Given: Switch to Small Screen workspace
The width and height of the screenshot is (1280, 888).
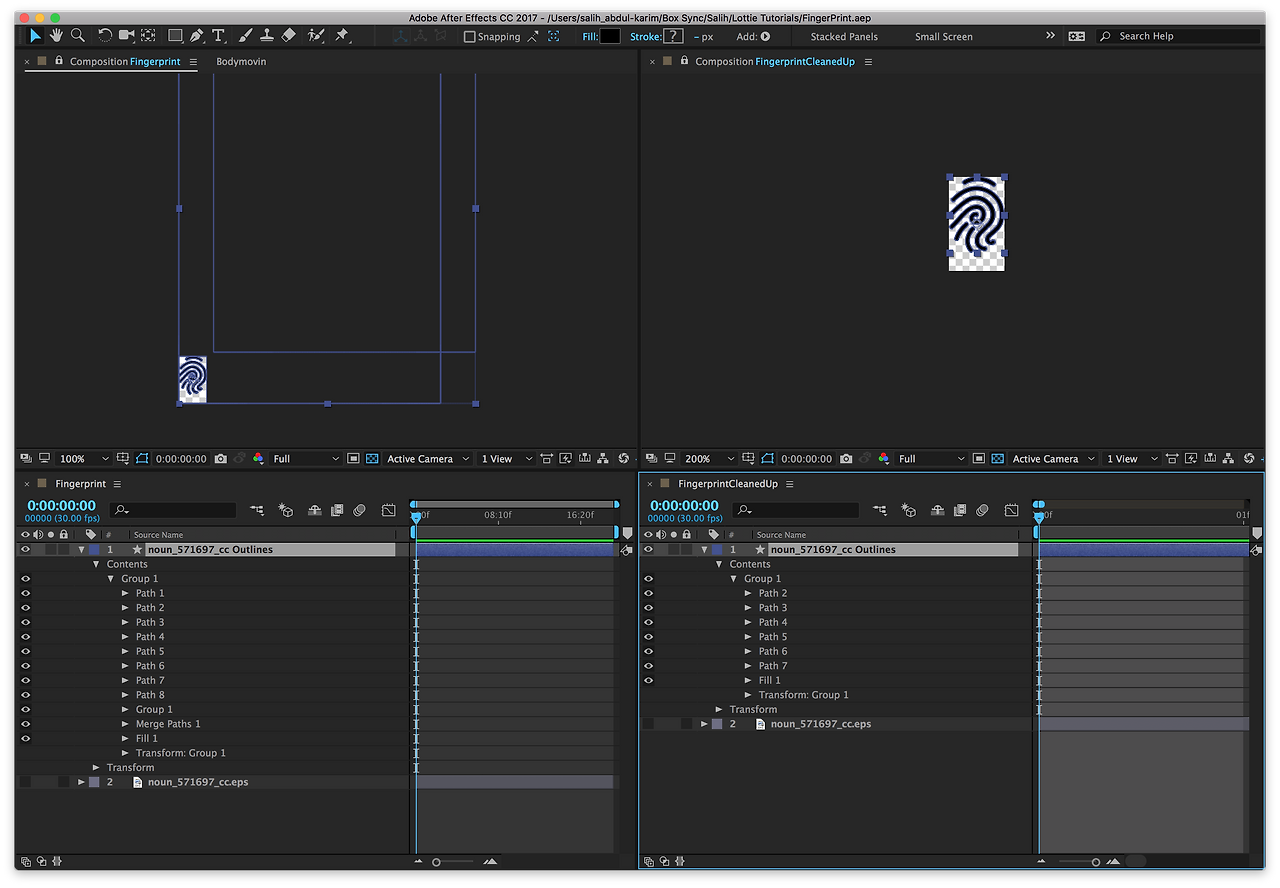Looking at the screenshot, I should click(943, 37).
